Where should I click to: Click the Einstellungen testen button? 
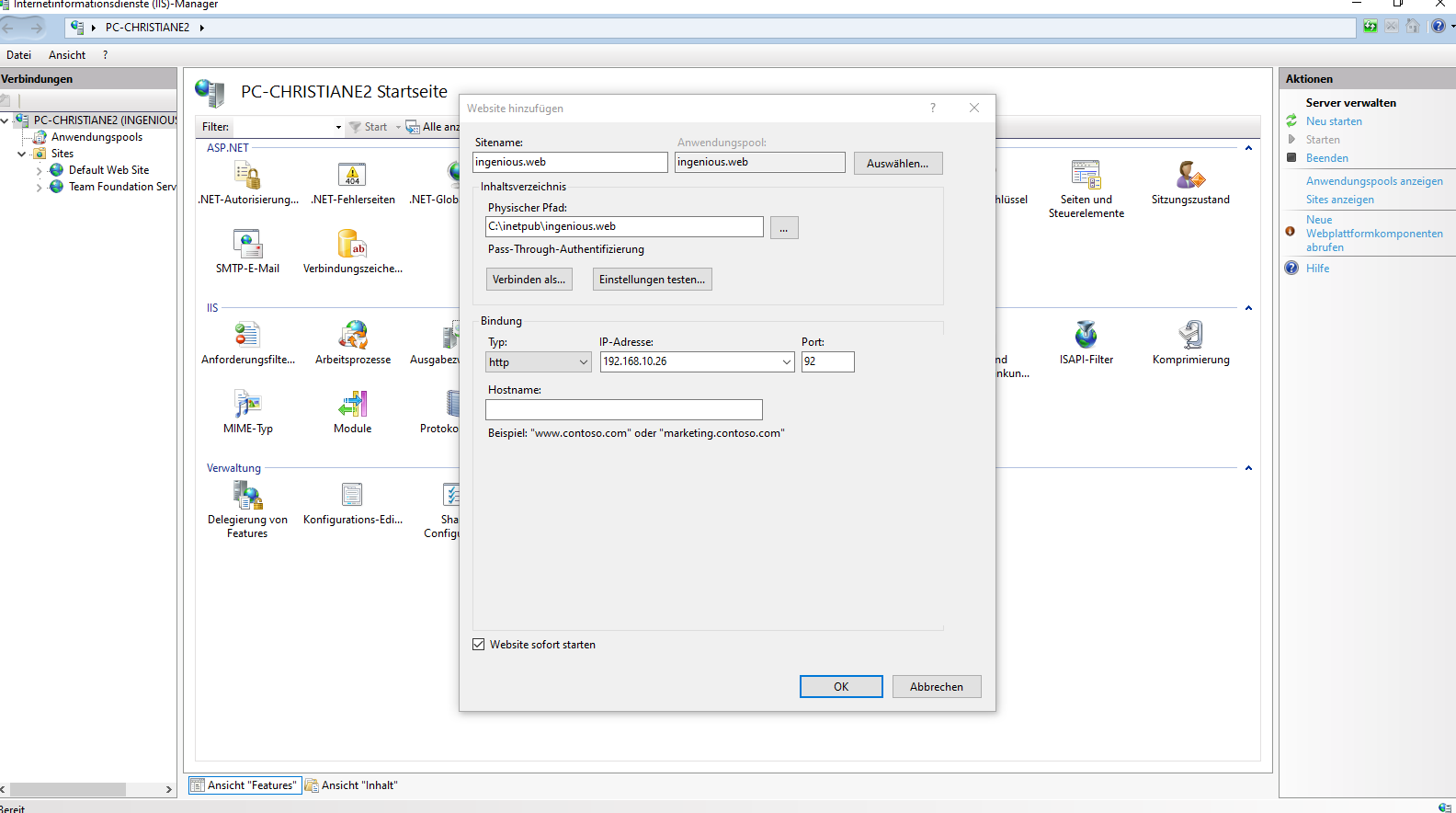click(x=652, y=280)
